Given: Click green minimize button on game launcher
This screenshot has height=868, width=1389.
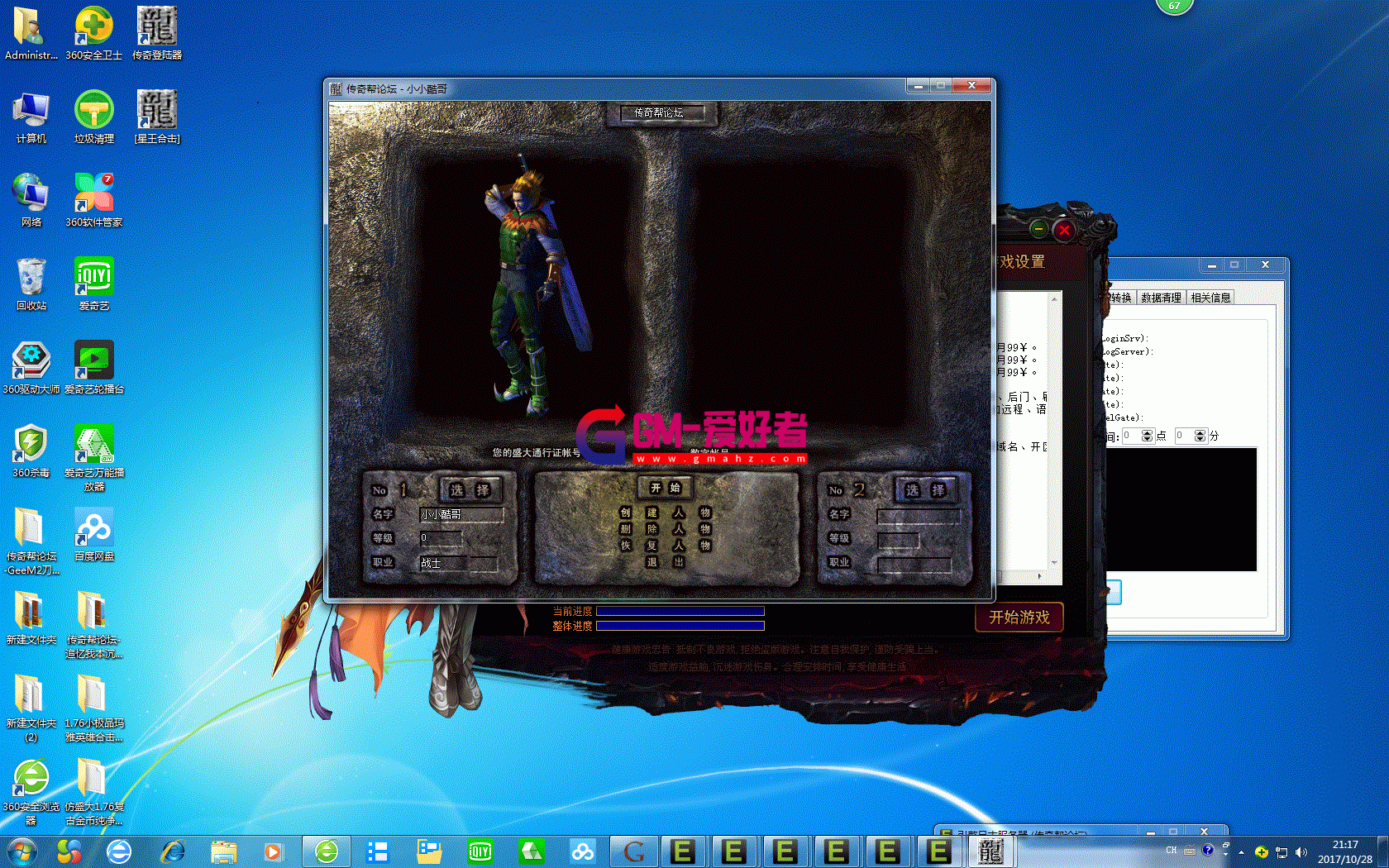Looking at the screenshot, I should click(1039, 229).
